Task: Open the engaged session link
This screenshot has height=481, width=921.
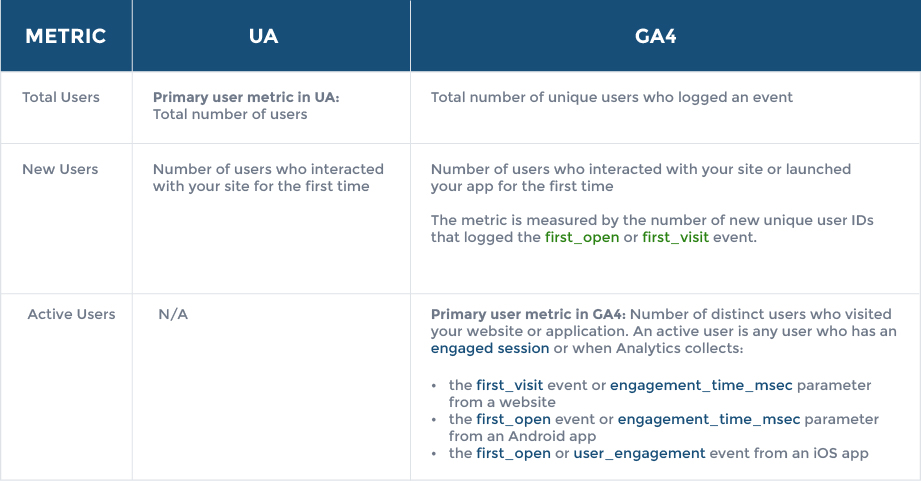Action: click(490, 348)
